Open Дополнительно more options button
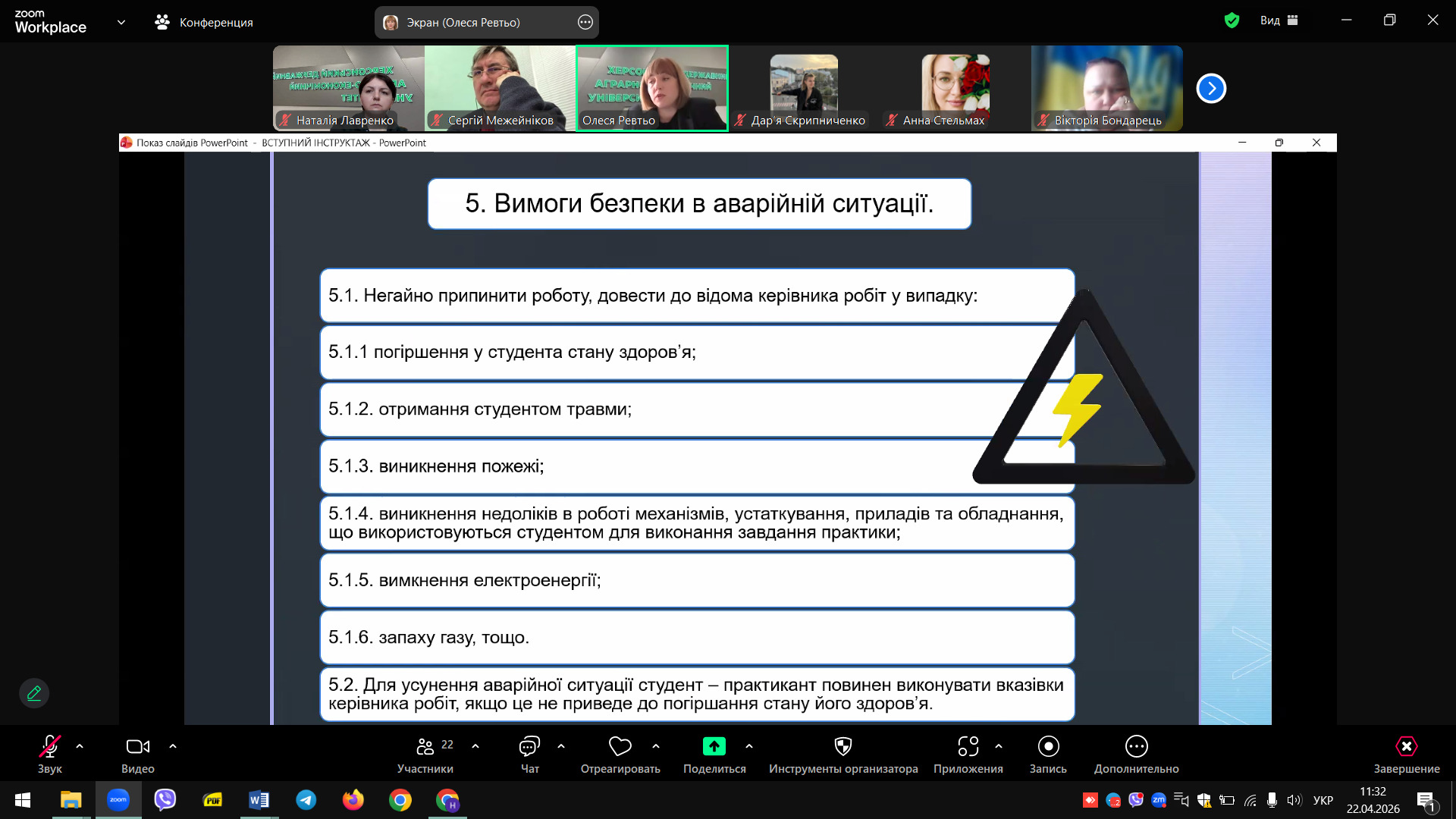Image resolution: width=1456 pixels, height=819 pixels. click(1136, 747)
